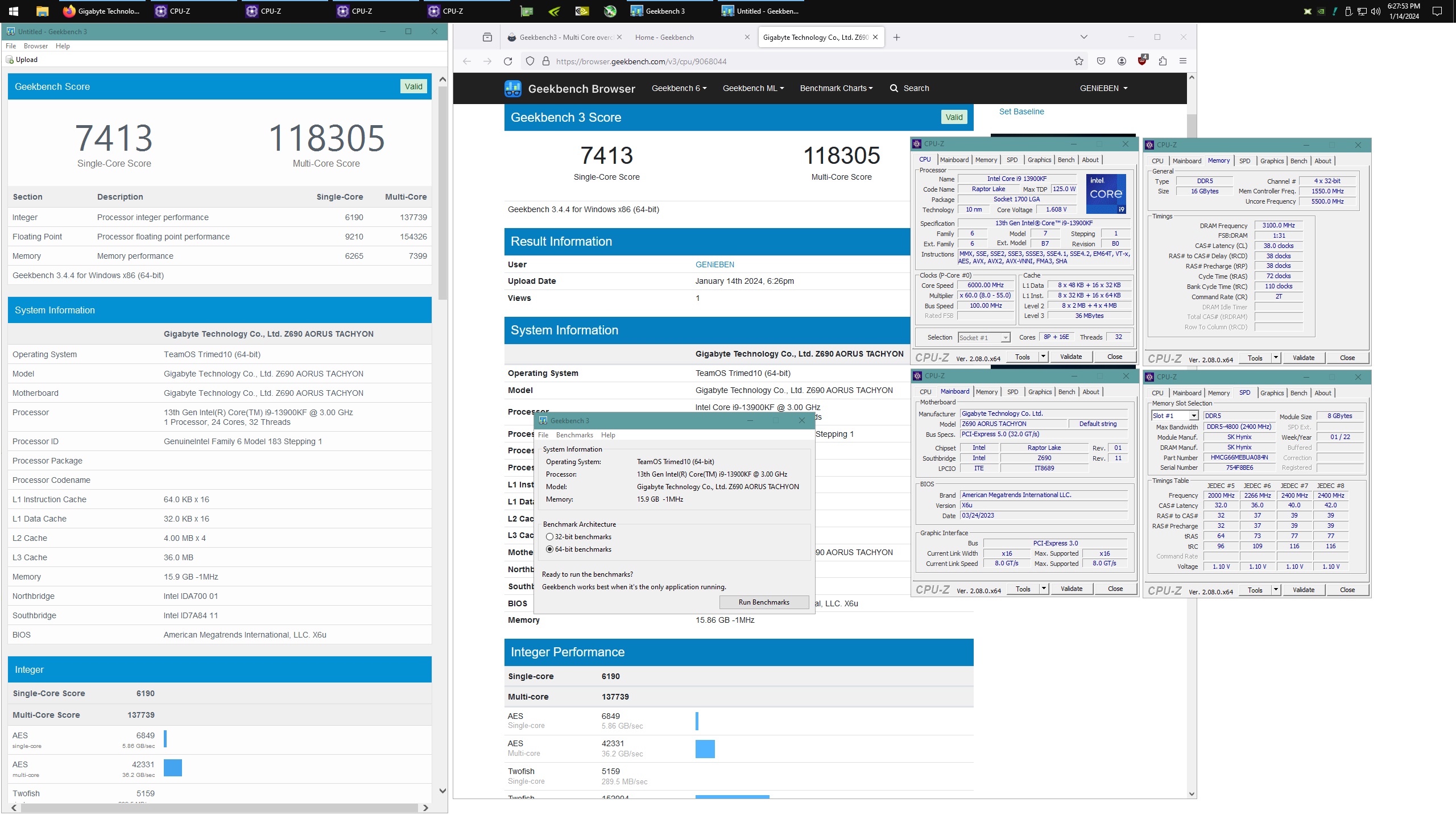Screen dimensions: 1456x819
Task: Click Tools in CPU-Z Mainboard window
Action: pyautogui.click(x=1023, y=589)
